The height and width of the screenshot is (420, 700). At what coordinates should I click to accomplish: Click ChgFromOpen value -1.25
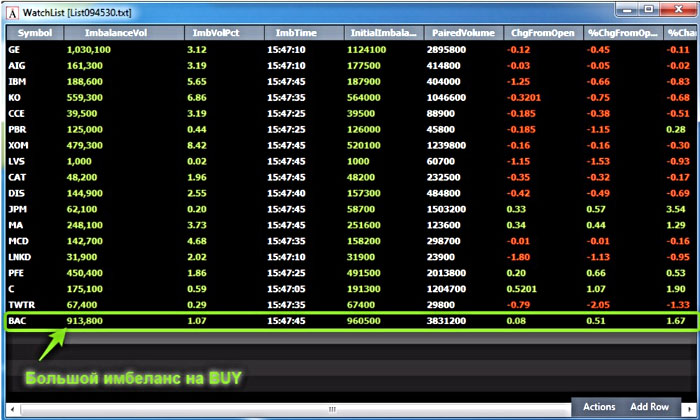tap(518, 82)
